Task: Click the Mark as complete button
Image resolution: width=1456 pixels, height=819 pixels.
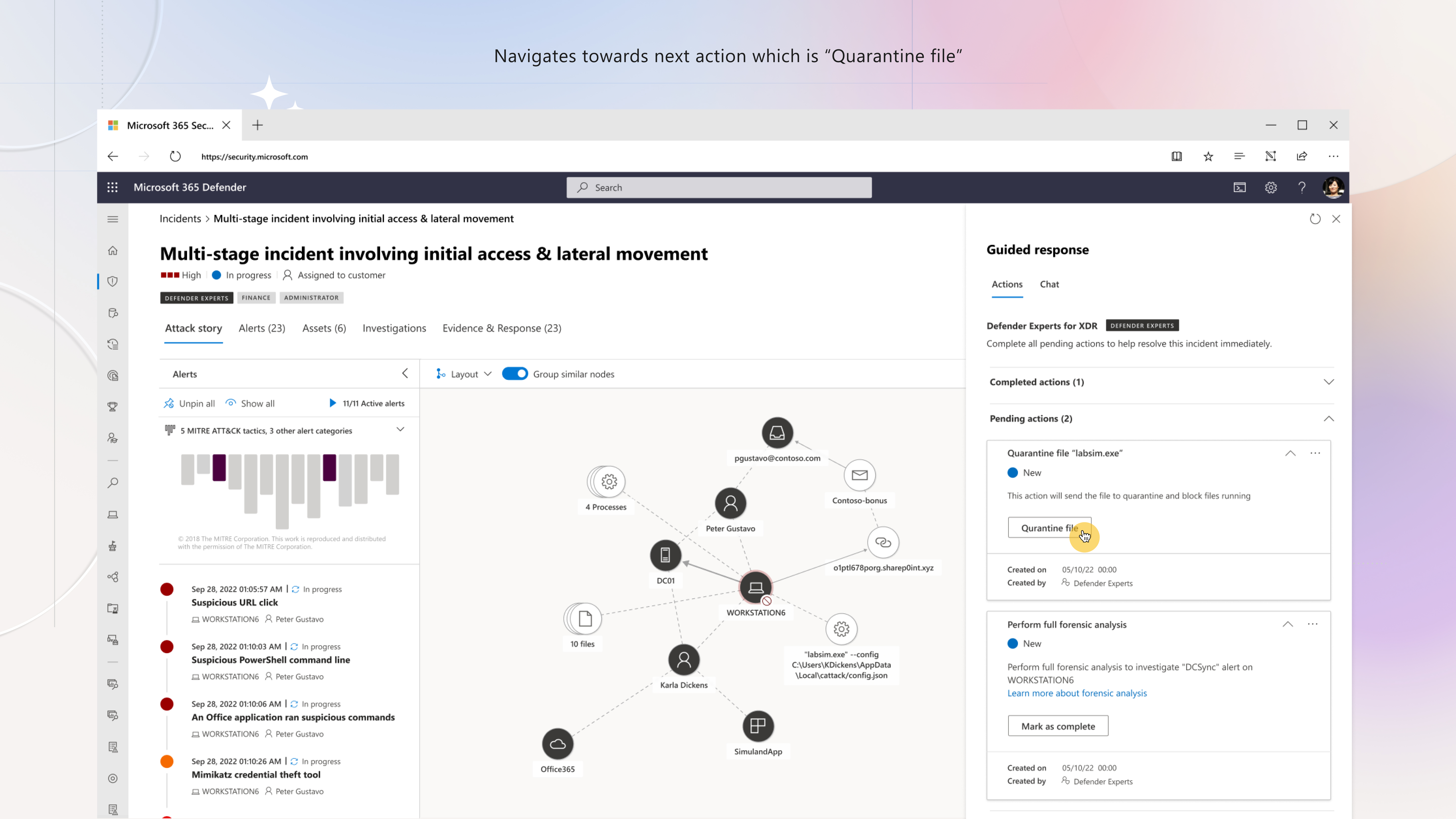Action: [x=1058, y=726]
